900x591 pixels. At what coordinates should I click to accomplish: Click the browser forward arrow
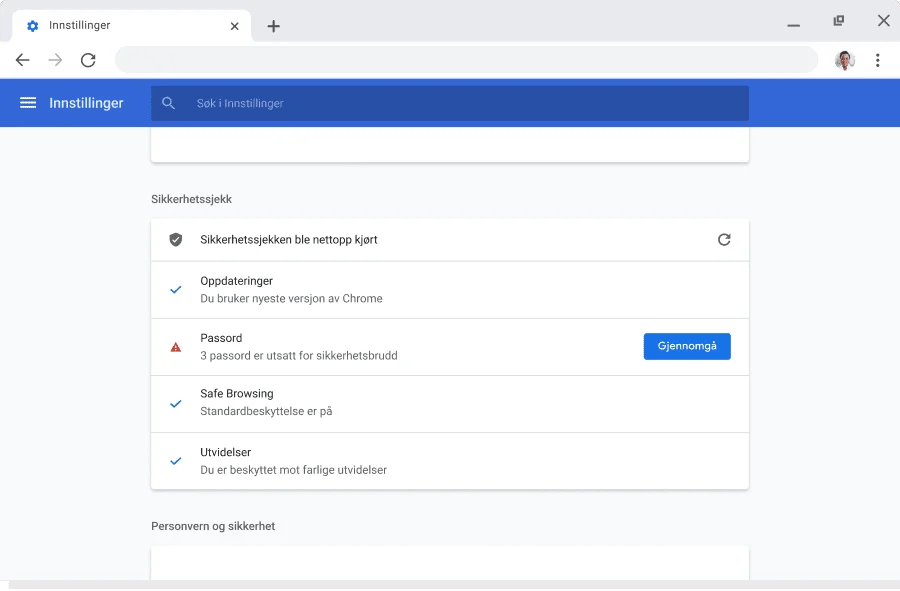point(55,60)
